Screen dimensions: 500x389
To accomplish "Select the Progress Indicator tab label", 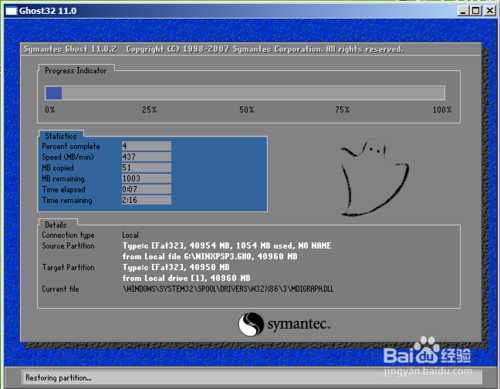I will (x=76, y=71).
